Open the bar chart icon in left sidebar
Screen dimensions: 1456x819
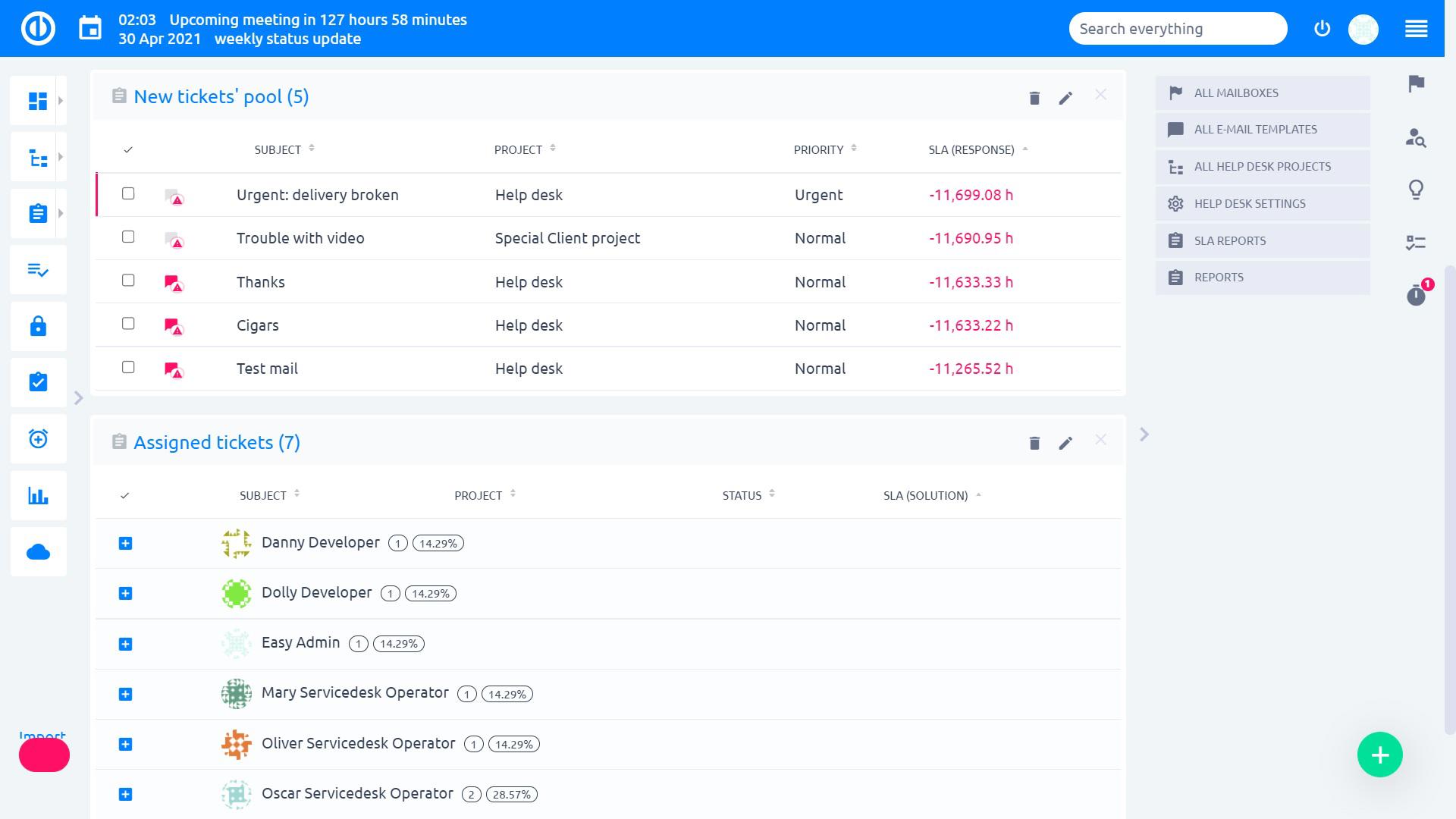tap(38, 496)
